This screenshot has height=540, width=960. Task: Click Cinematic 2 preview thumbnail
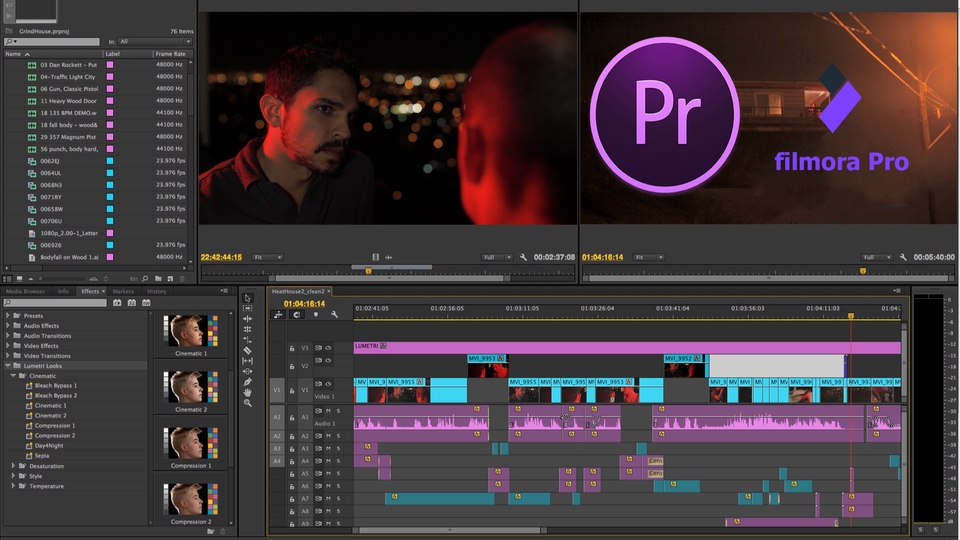(x=191, y=386)
